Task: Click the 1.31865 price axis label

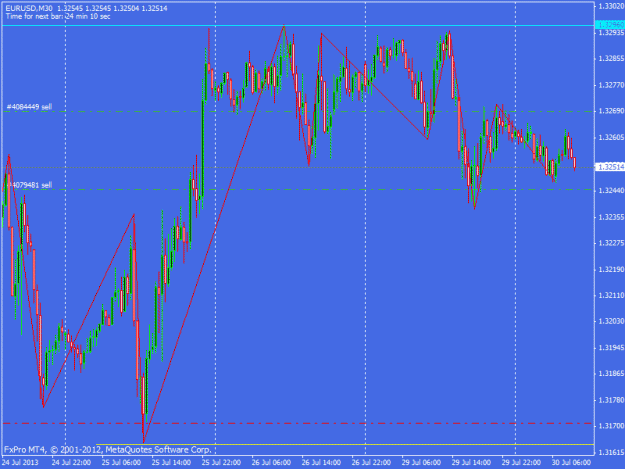Action: [x=611, y=374]
